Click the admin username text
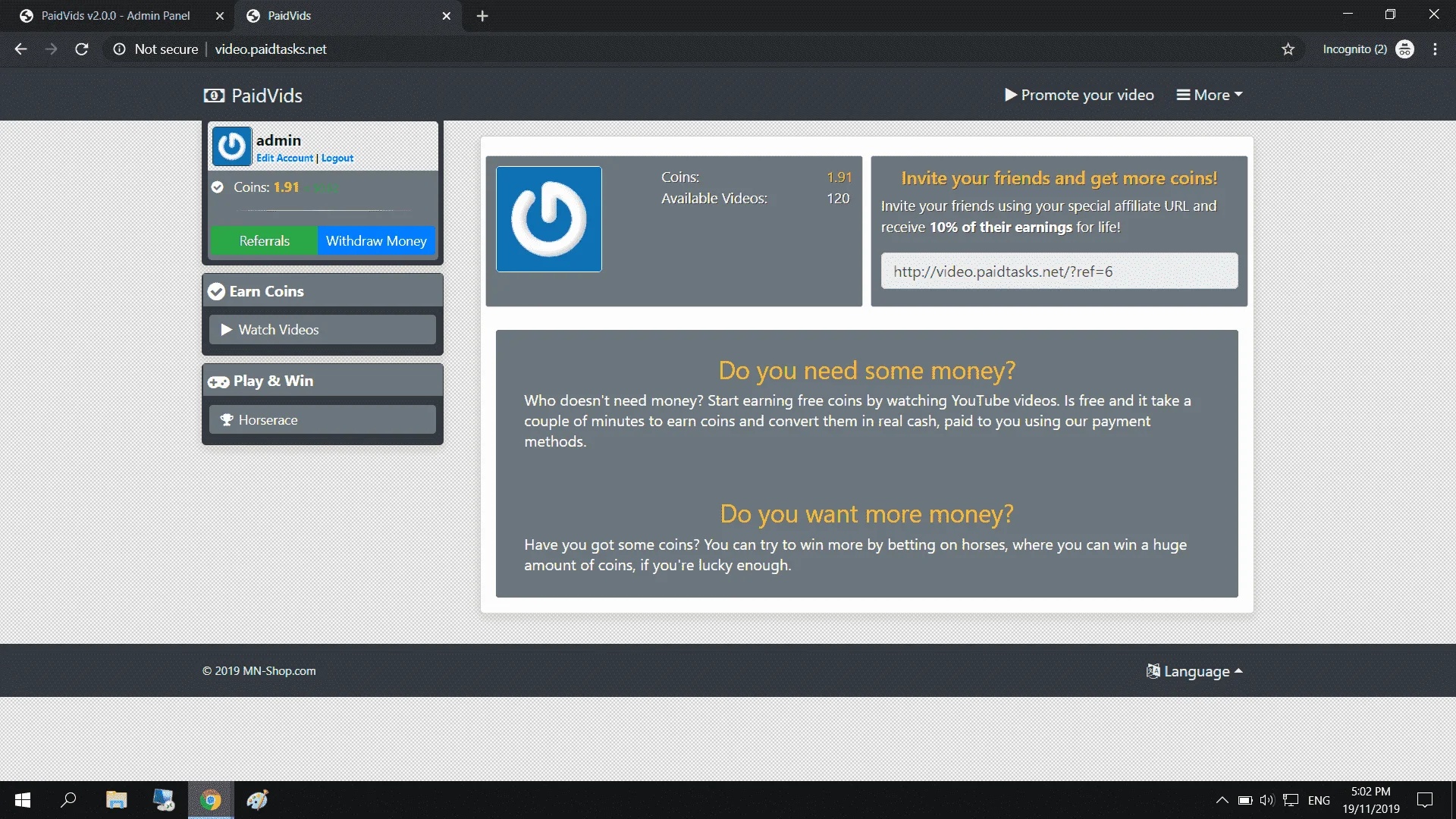This screenshot has width=1456, height=819. [x=278, y=140]
